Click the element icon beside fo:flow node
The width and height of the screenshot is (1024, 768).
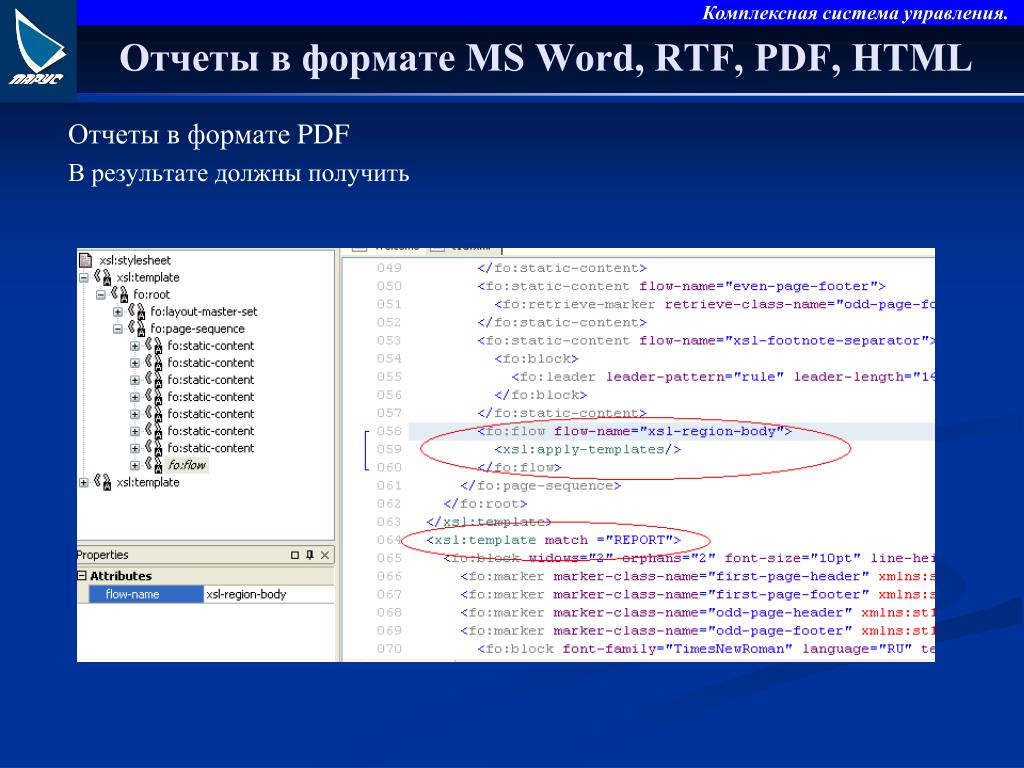[x=153, y=465]
